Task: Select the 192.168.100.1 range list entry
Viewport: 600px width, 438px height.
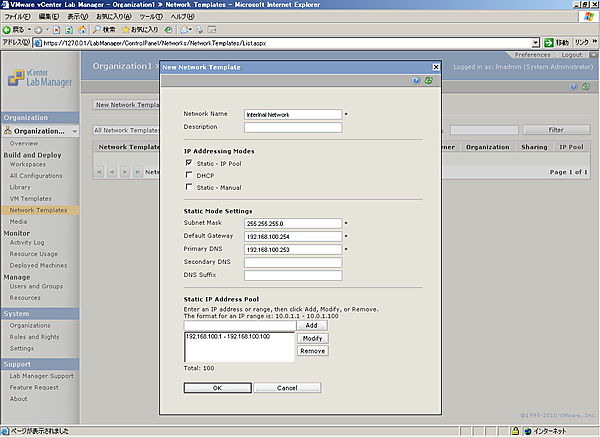Action: tap(228, 337)
